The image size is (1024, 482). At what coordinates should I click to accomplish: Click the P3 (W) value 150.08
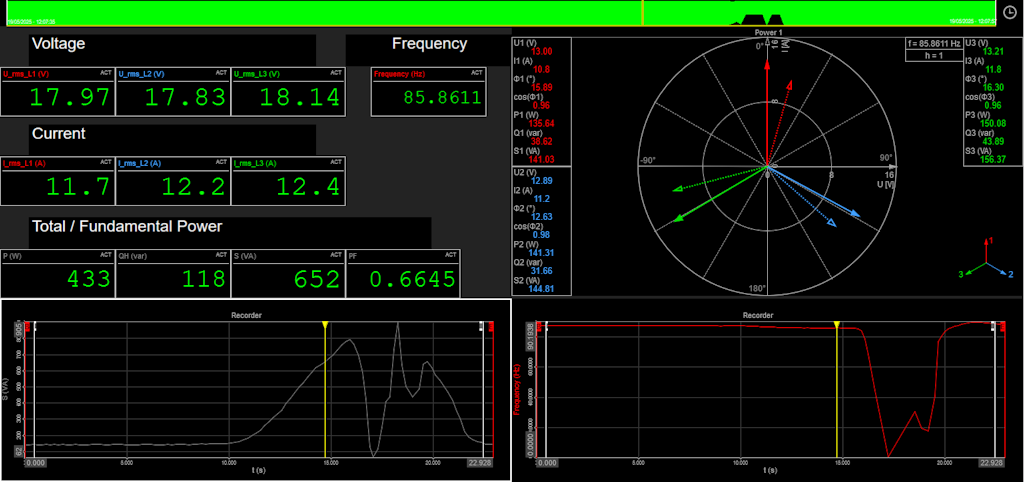coord(994,123)
